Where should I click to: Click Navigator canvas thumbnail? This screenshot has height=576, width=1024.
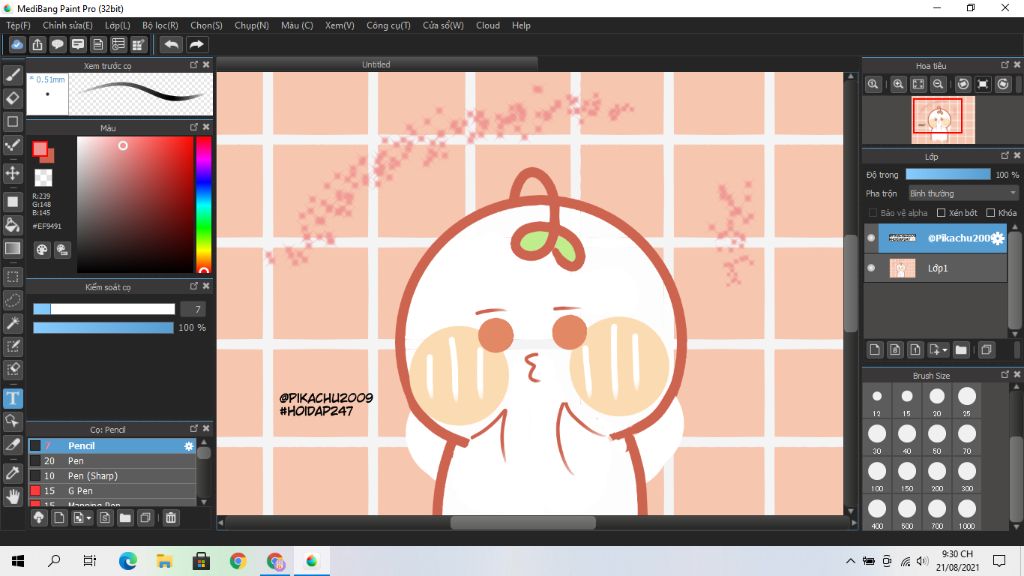coord(943,120)
